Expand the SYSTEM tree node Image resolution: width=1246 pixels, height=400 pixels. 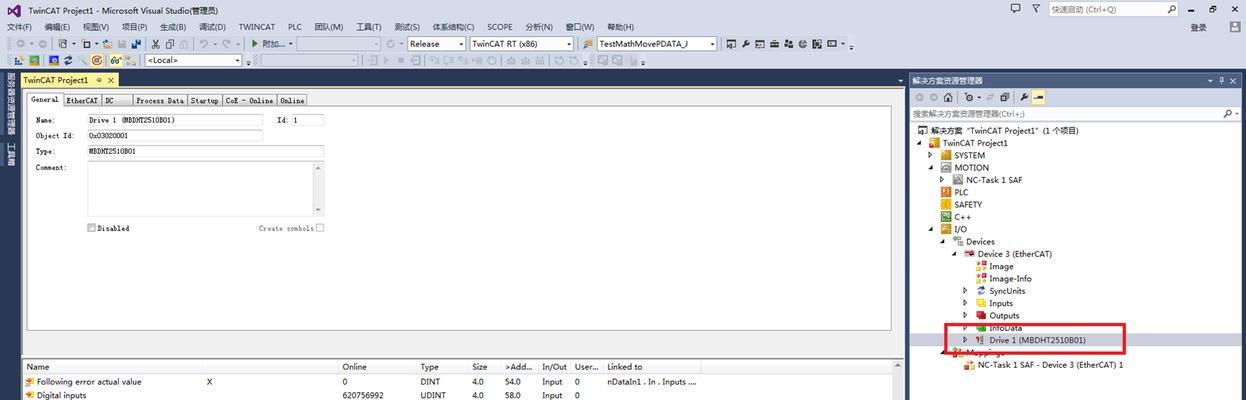click(x=930, y=155)
